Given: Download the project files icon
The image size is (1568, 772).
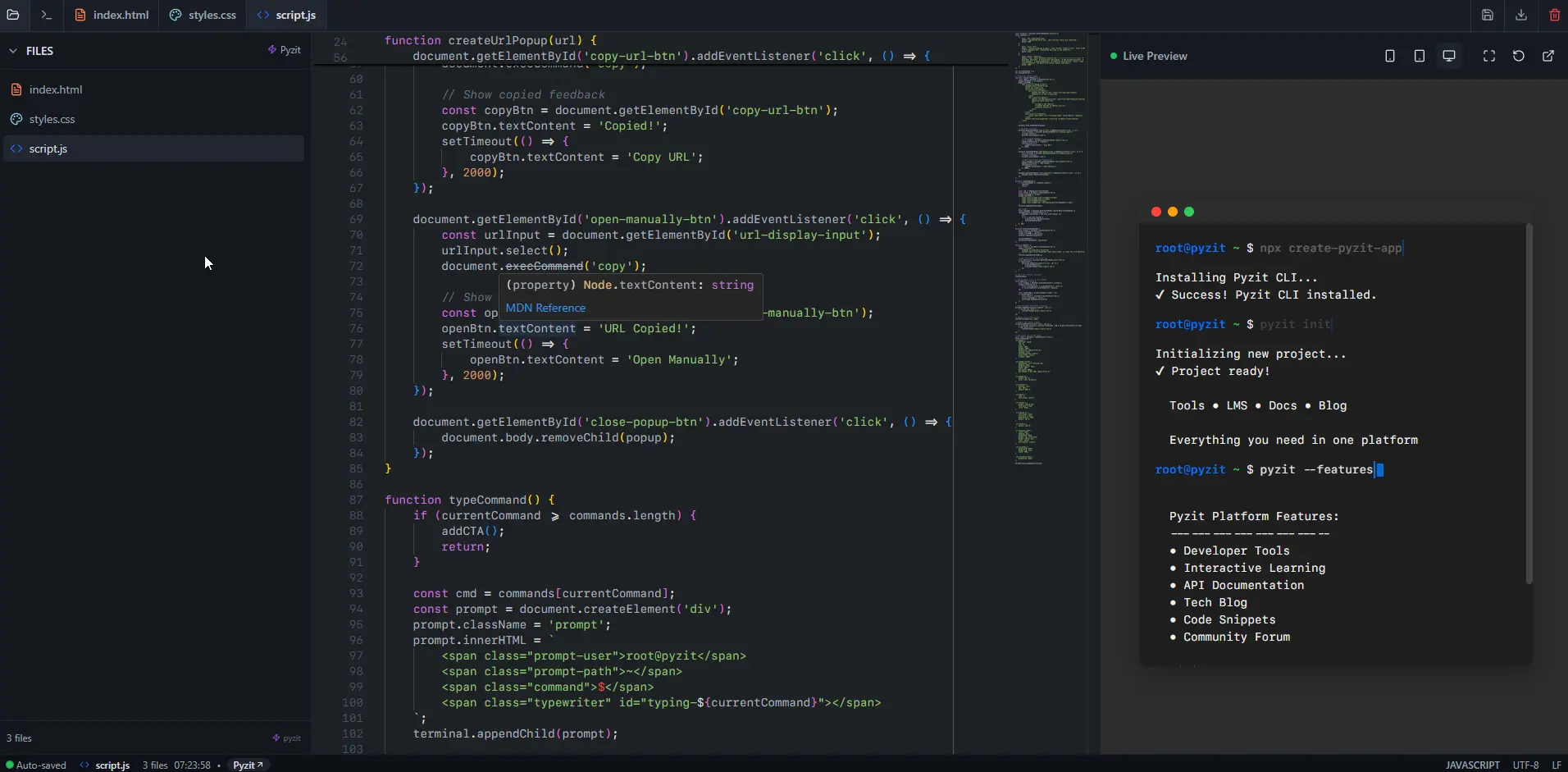Looking at the screenshot, I should point(1521,15).
